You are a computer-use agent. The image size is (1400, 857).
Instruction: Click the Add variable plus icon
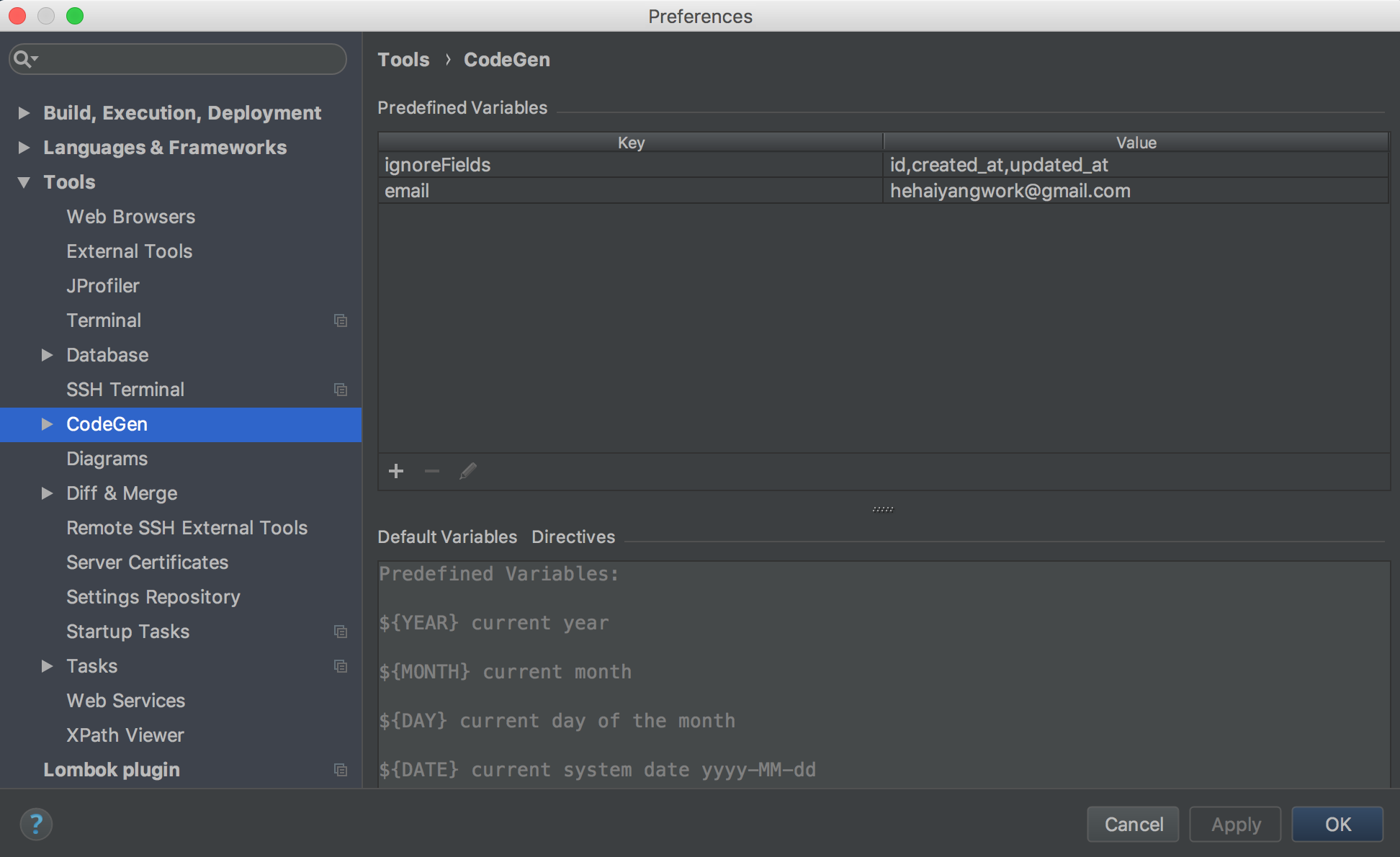coord(395,472)
